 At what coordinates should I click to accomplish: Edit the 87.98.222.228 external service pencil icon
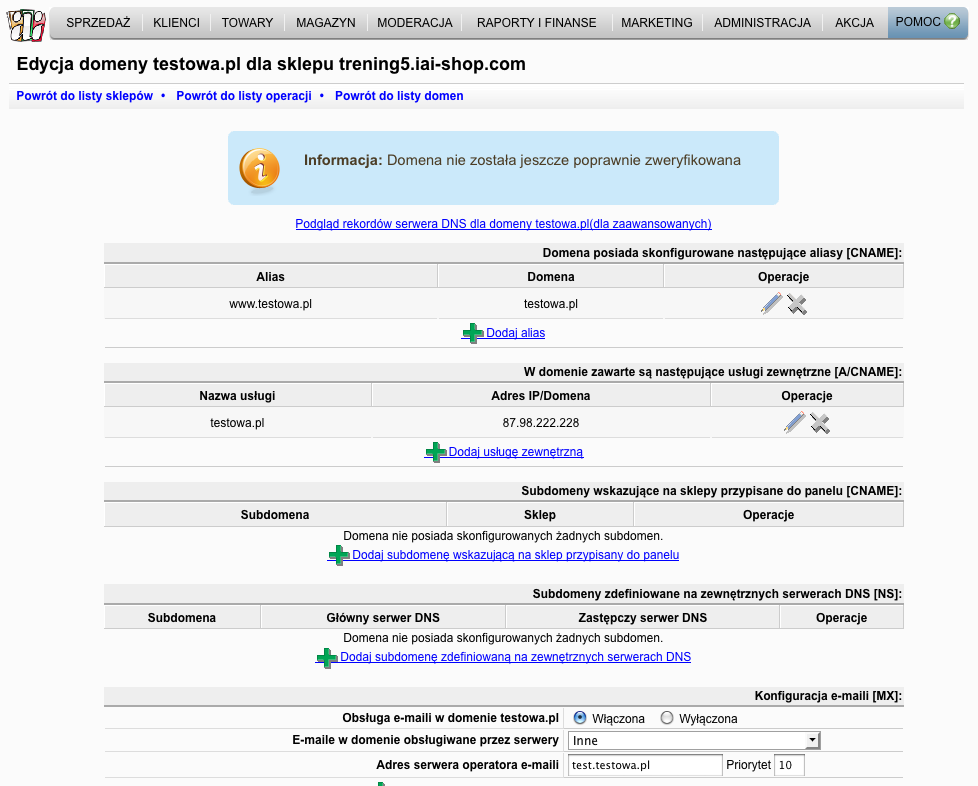coord(794,422)
